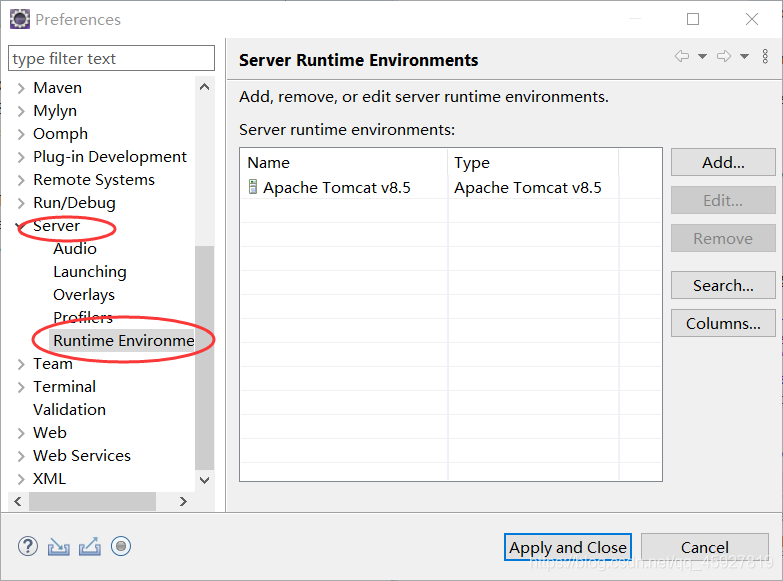Collapse the Server tree node
This screenshot has width=783, height=581.
coord(21,226)
